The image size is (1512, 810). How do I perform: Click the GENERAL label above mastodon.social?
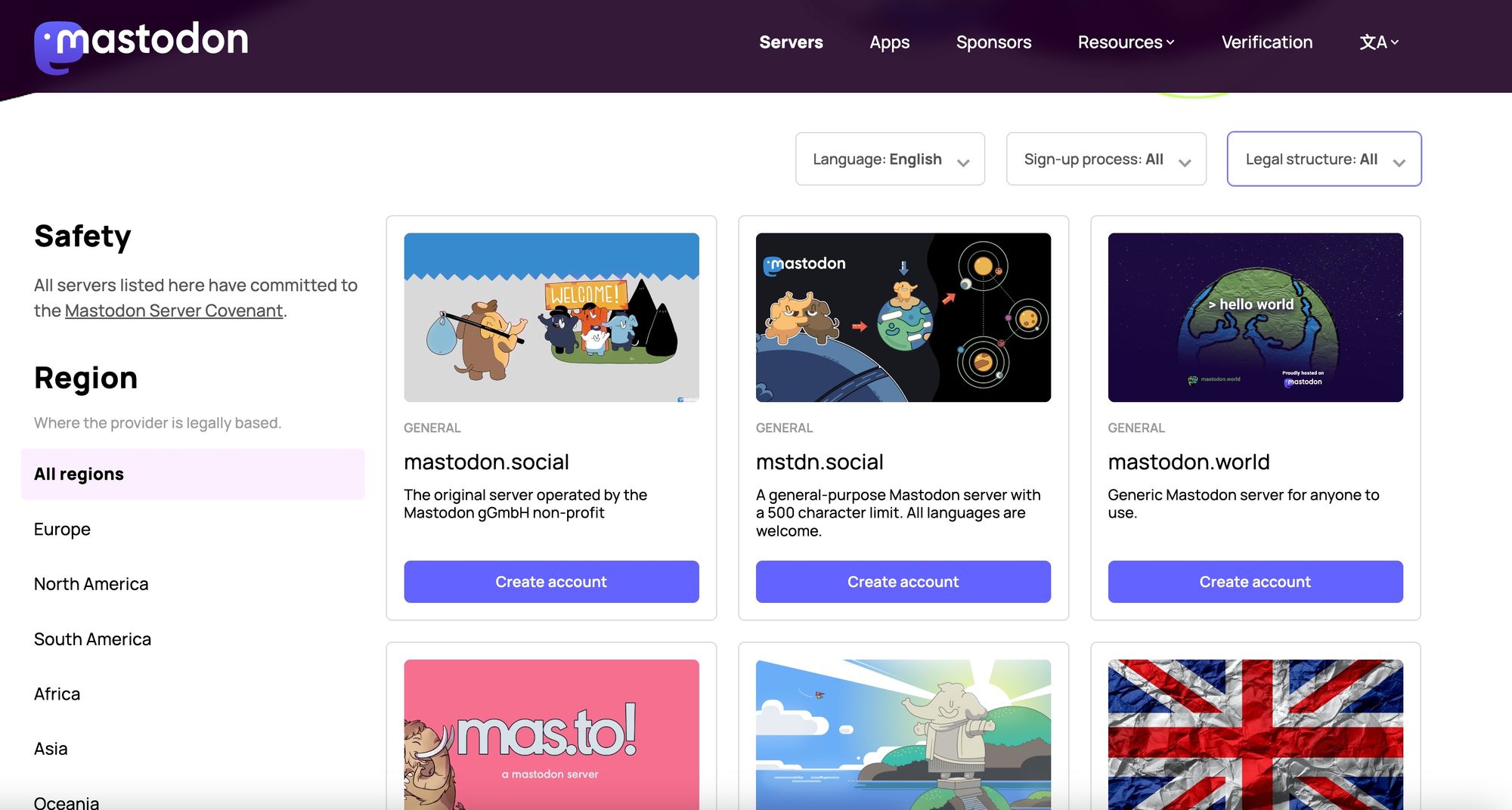click(x=432, y=428)
